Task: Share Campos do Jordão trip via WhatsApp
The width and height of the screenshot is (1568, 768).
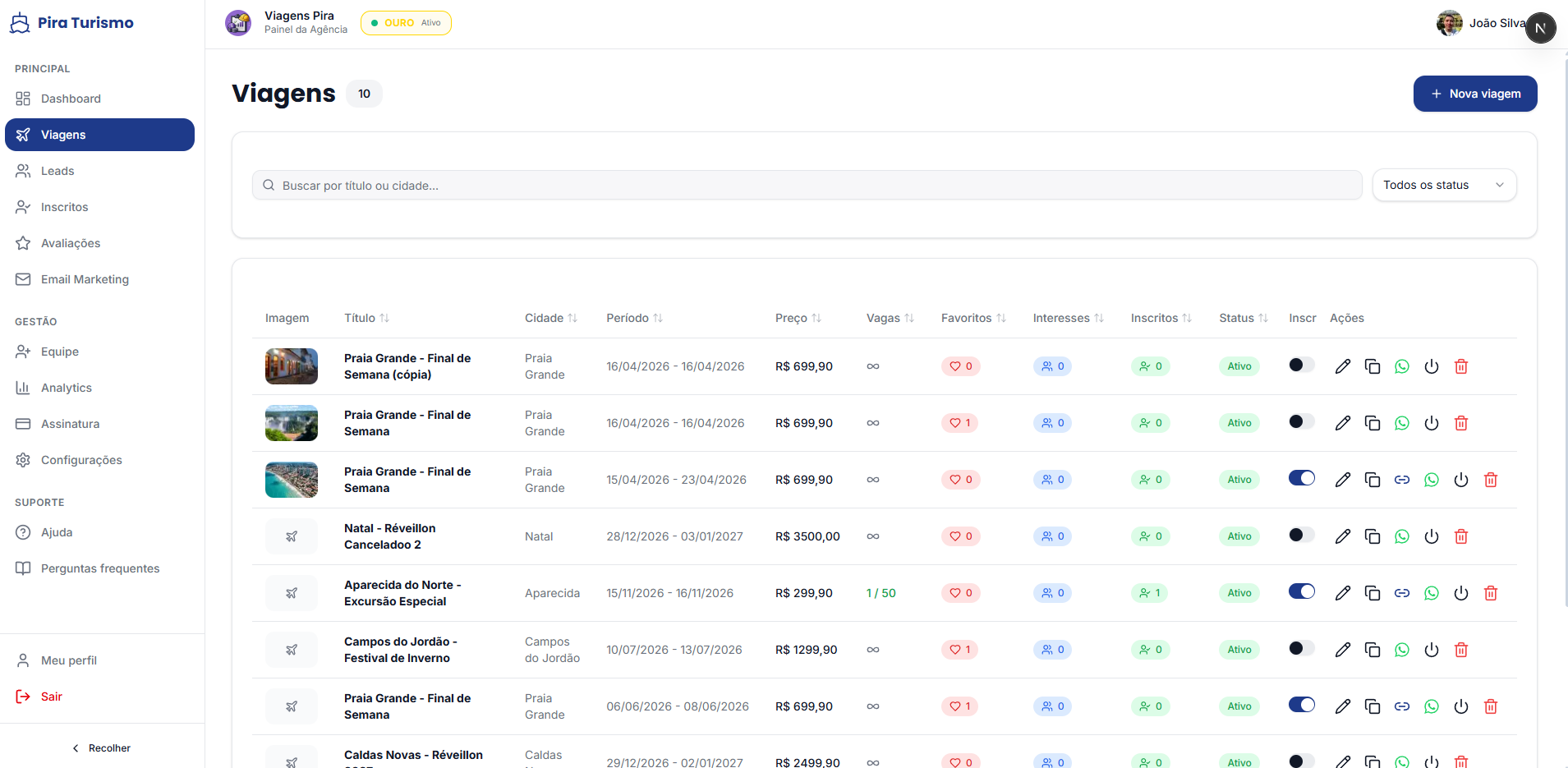Action: [1401, 650]
